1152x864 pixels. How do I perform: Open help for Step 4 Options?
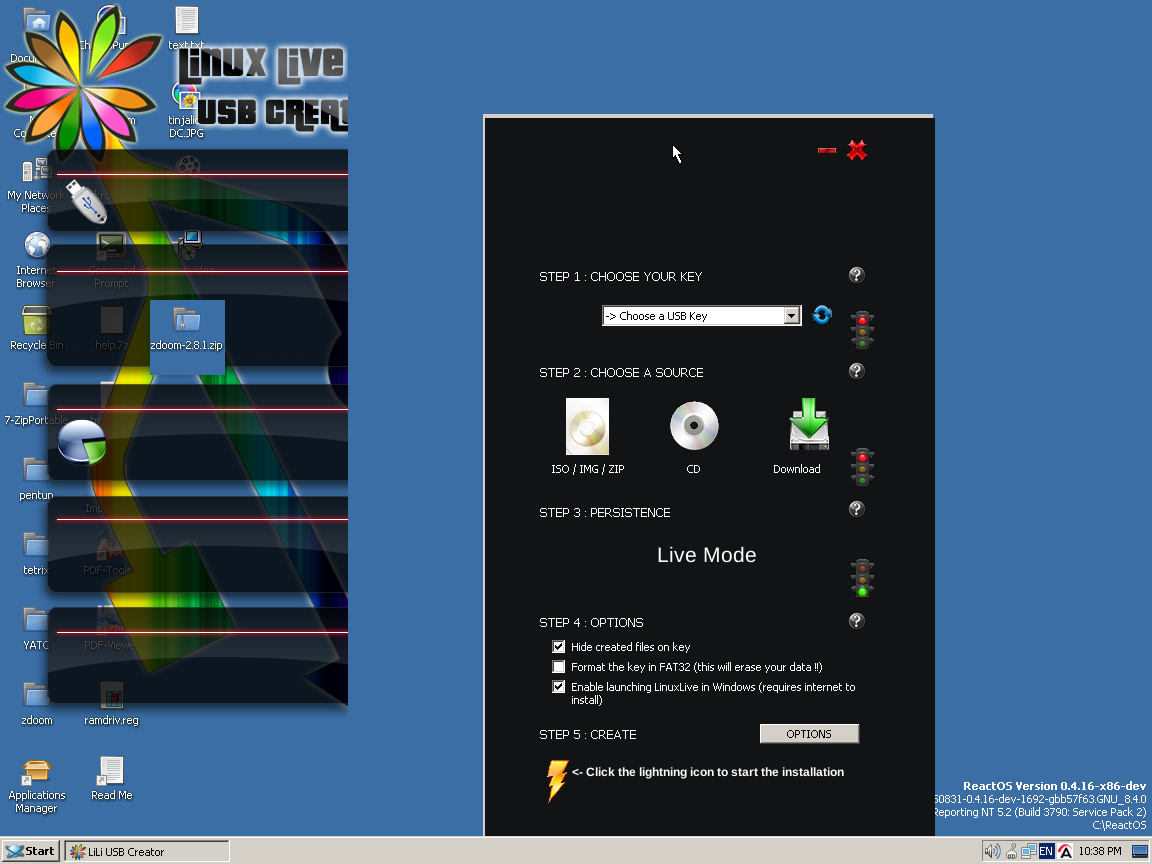[x=856, y=621]
